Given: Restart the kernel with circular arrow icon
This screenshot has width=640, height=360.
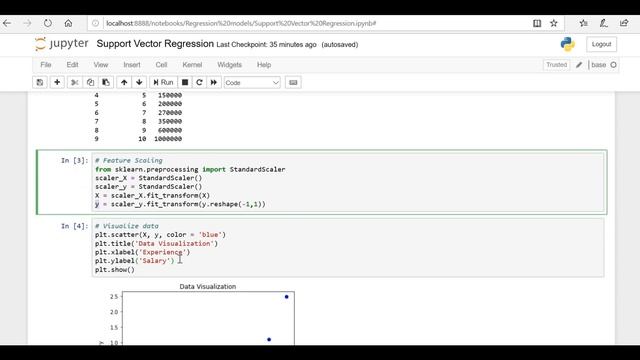Looking at the screenshot, I should 199,82.
